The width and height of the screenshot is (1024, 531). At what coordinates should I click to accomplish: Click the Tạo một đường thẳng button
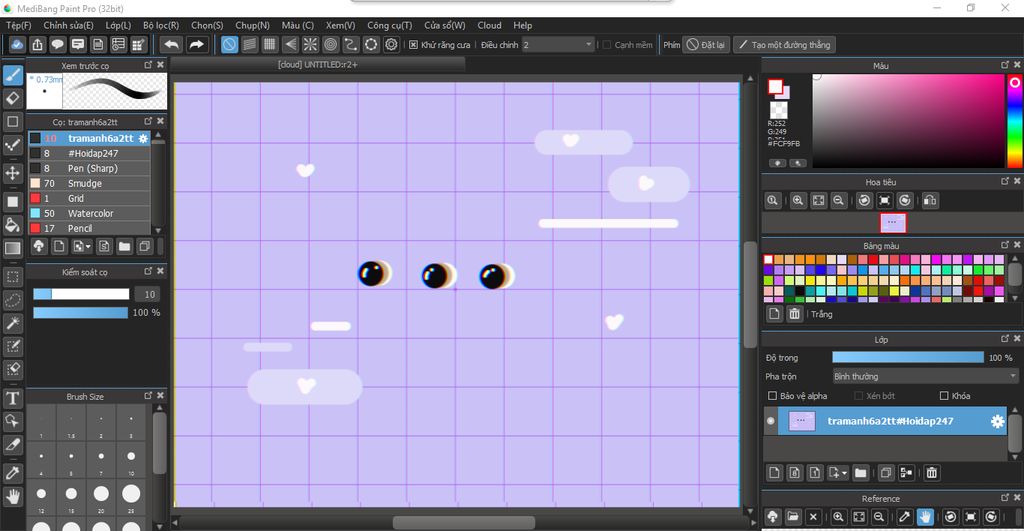click(x=784, y=44)
